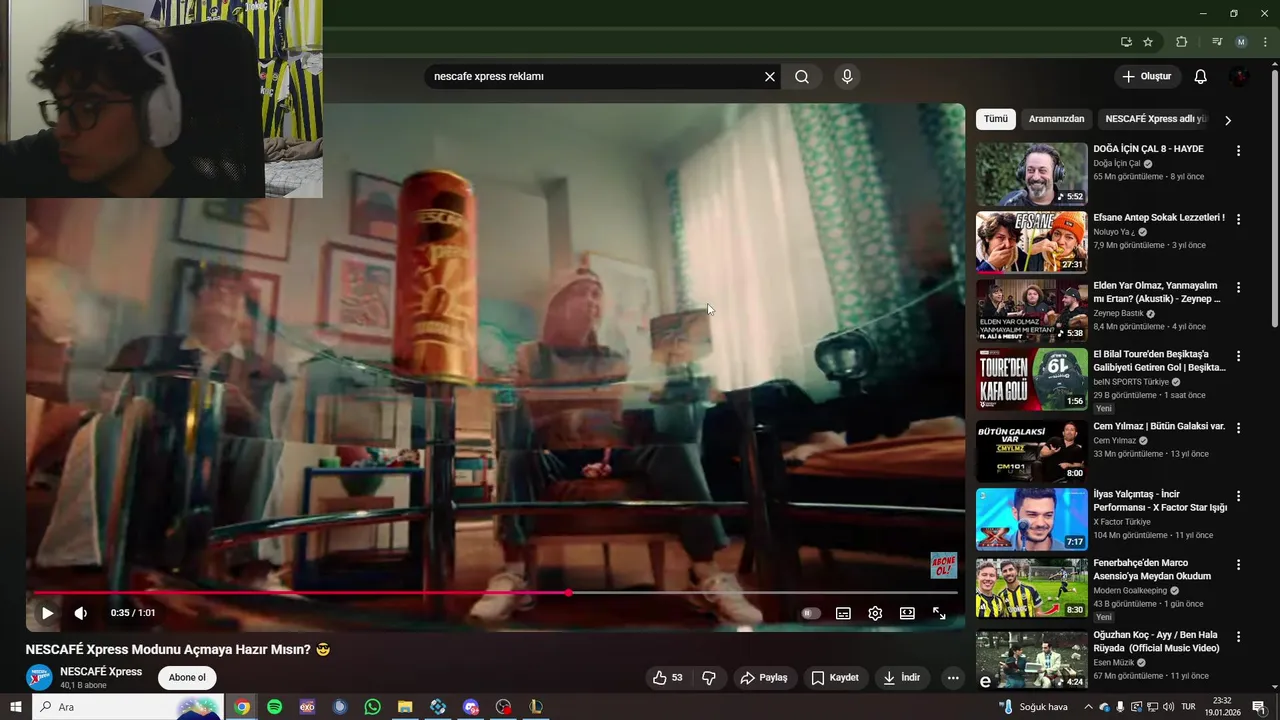
Task: Dislike the video with thumbs down
Action: pos(709,678)
